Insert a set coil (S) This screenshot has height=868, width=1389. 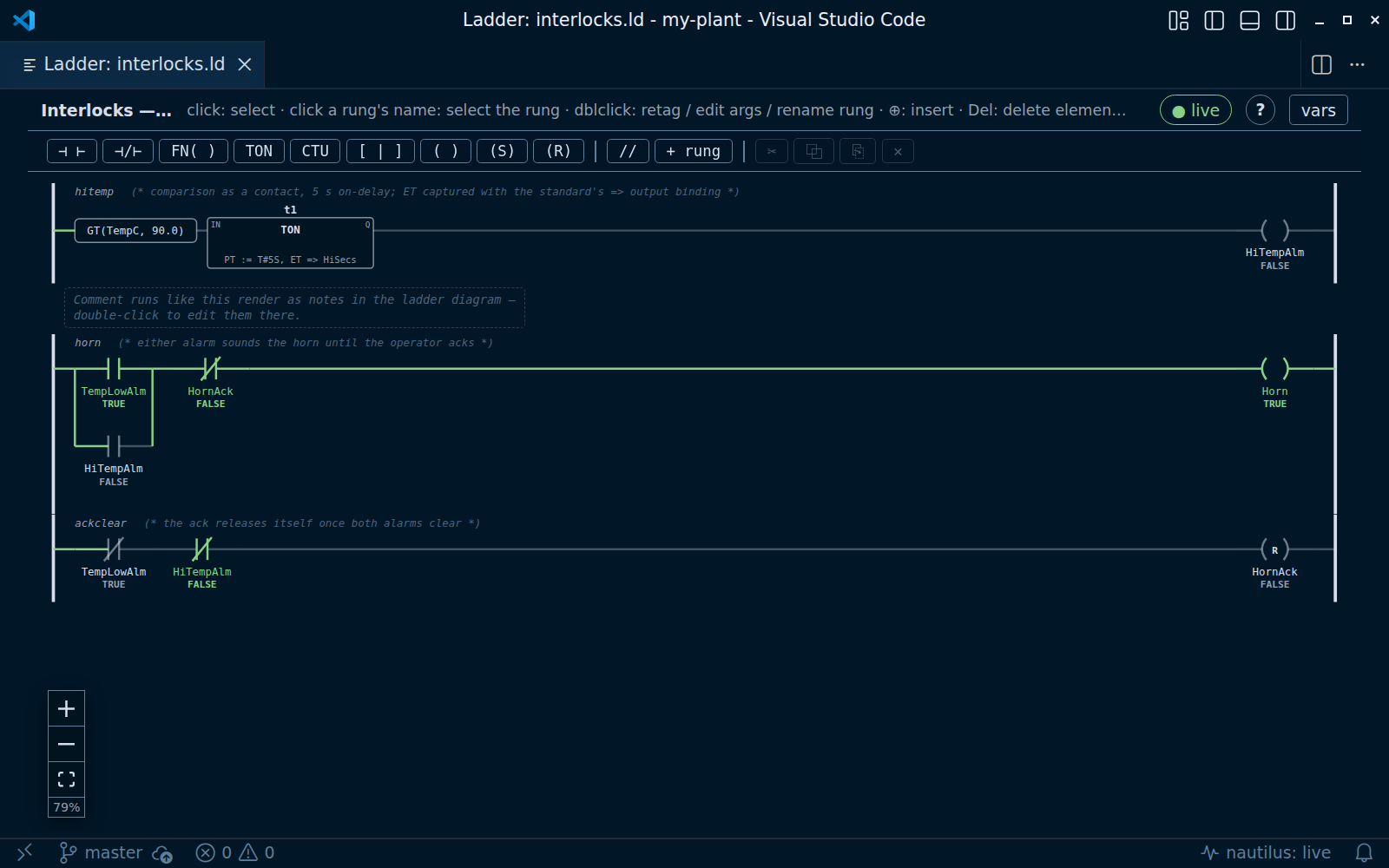[502, 151]
